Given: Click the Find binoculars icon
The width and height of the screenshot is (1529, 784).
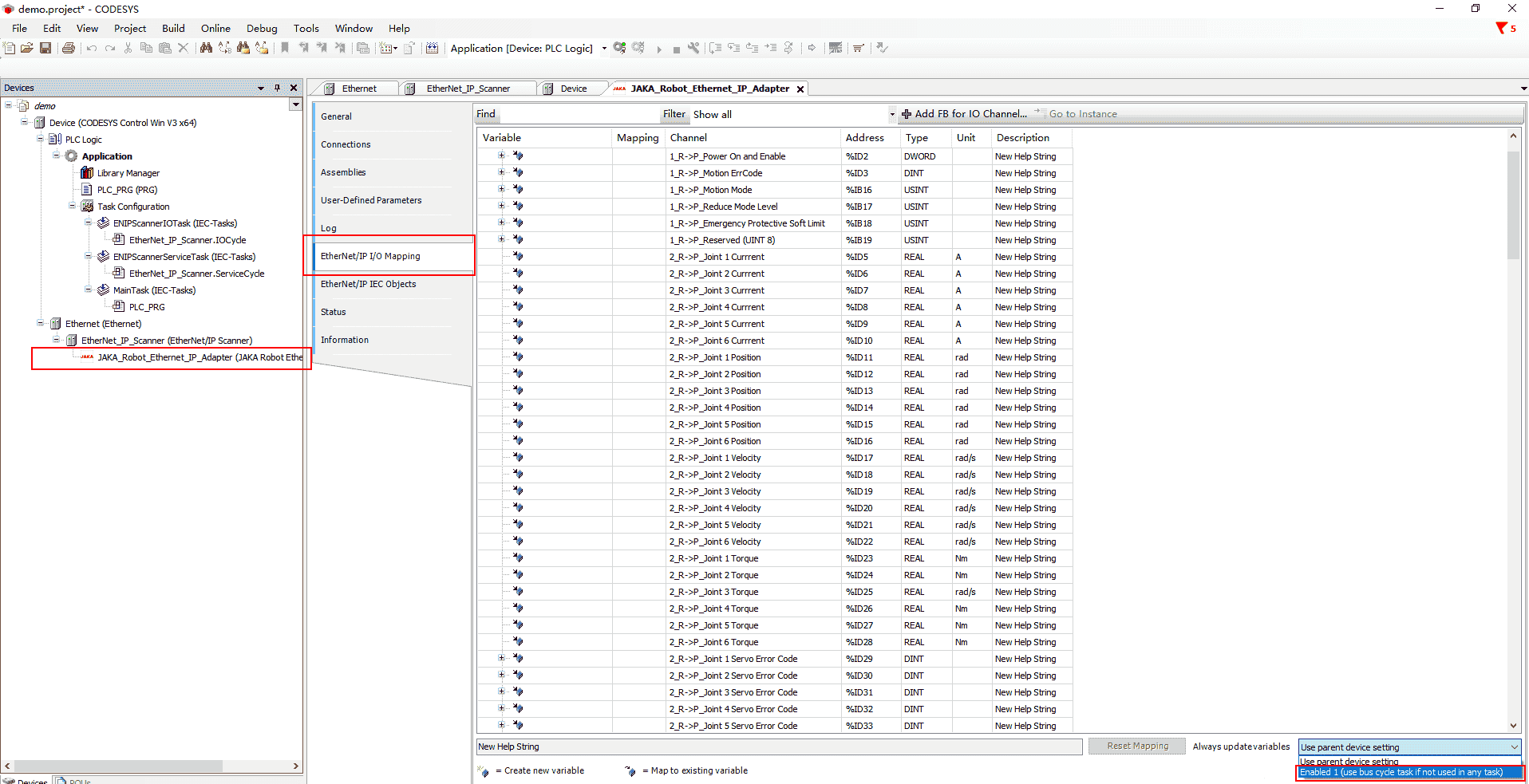Looking at the screenshot, I should point(206,48).
